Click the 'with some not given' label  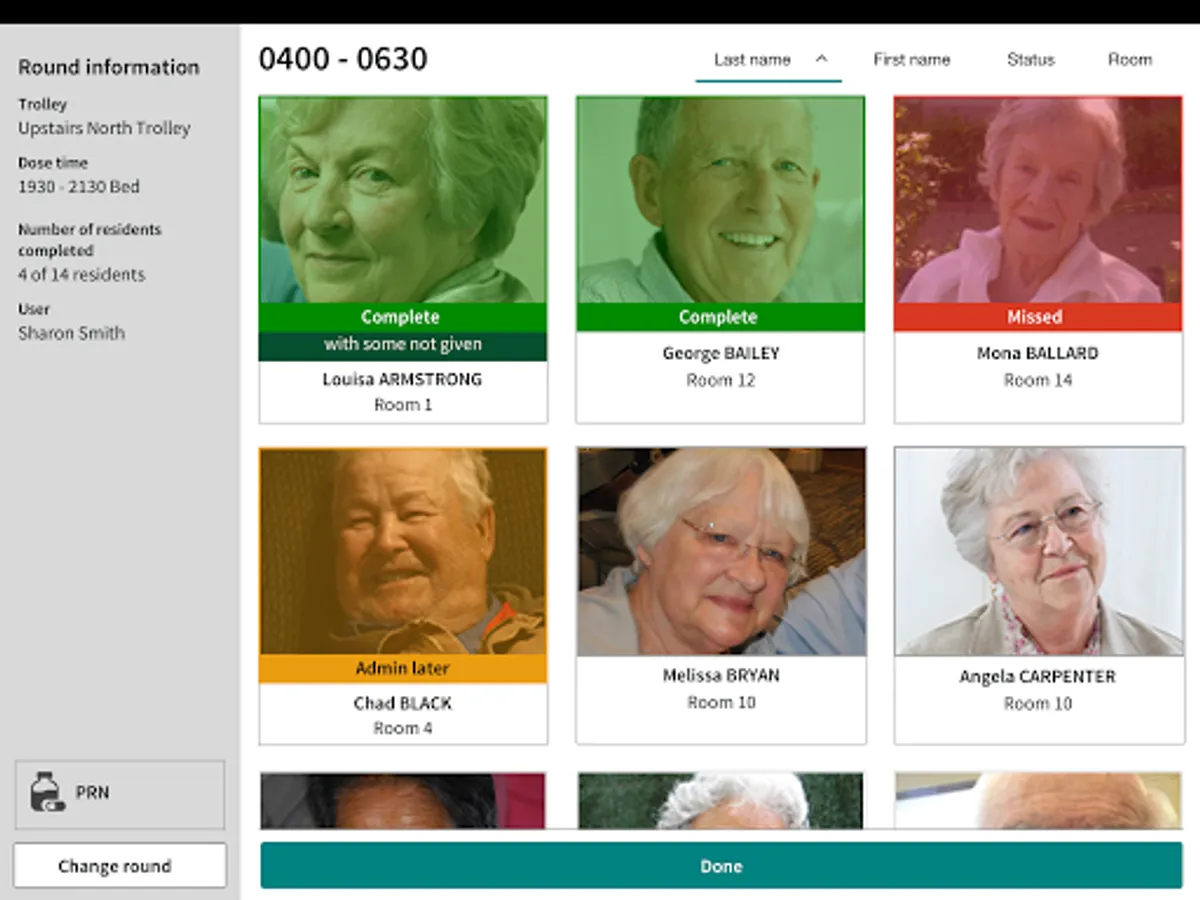(403, 345)
